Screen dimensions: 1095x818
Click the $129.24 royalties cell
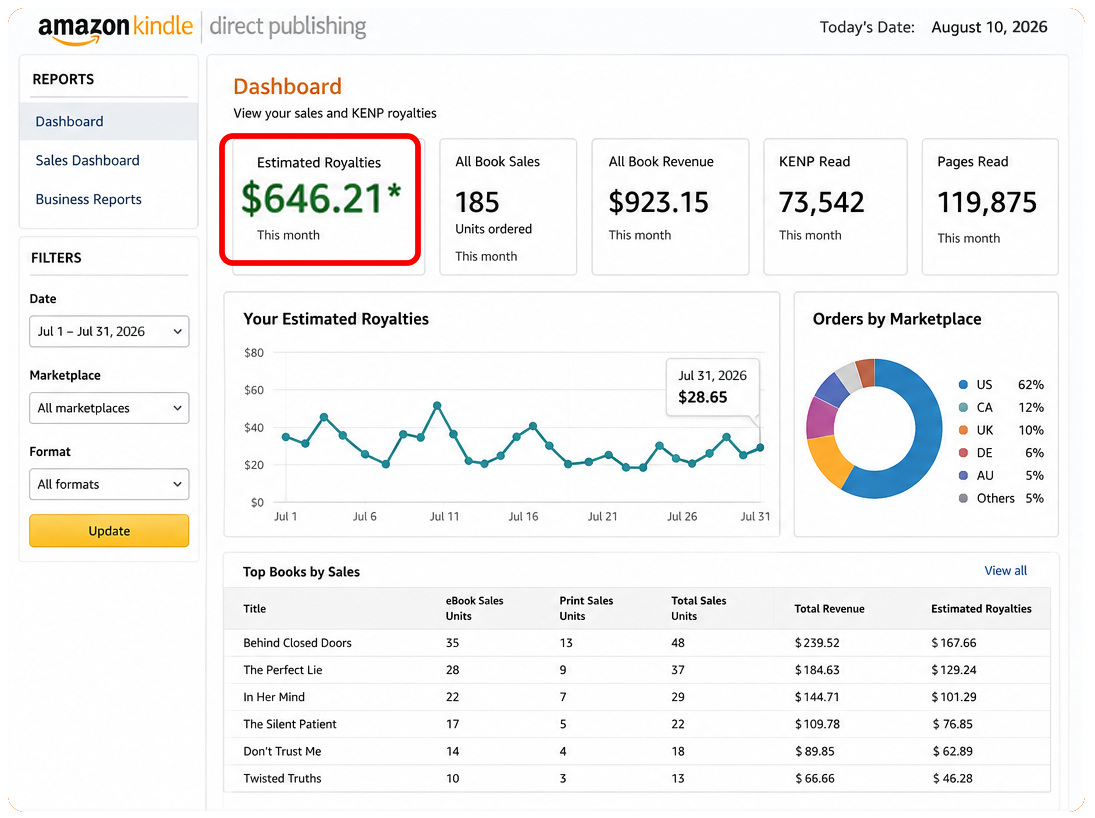pos(954,670)
